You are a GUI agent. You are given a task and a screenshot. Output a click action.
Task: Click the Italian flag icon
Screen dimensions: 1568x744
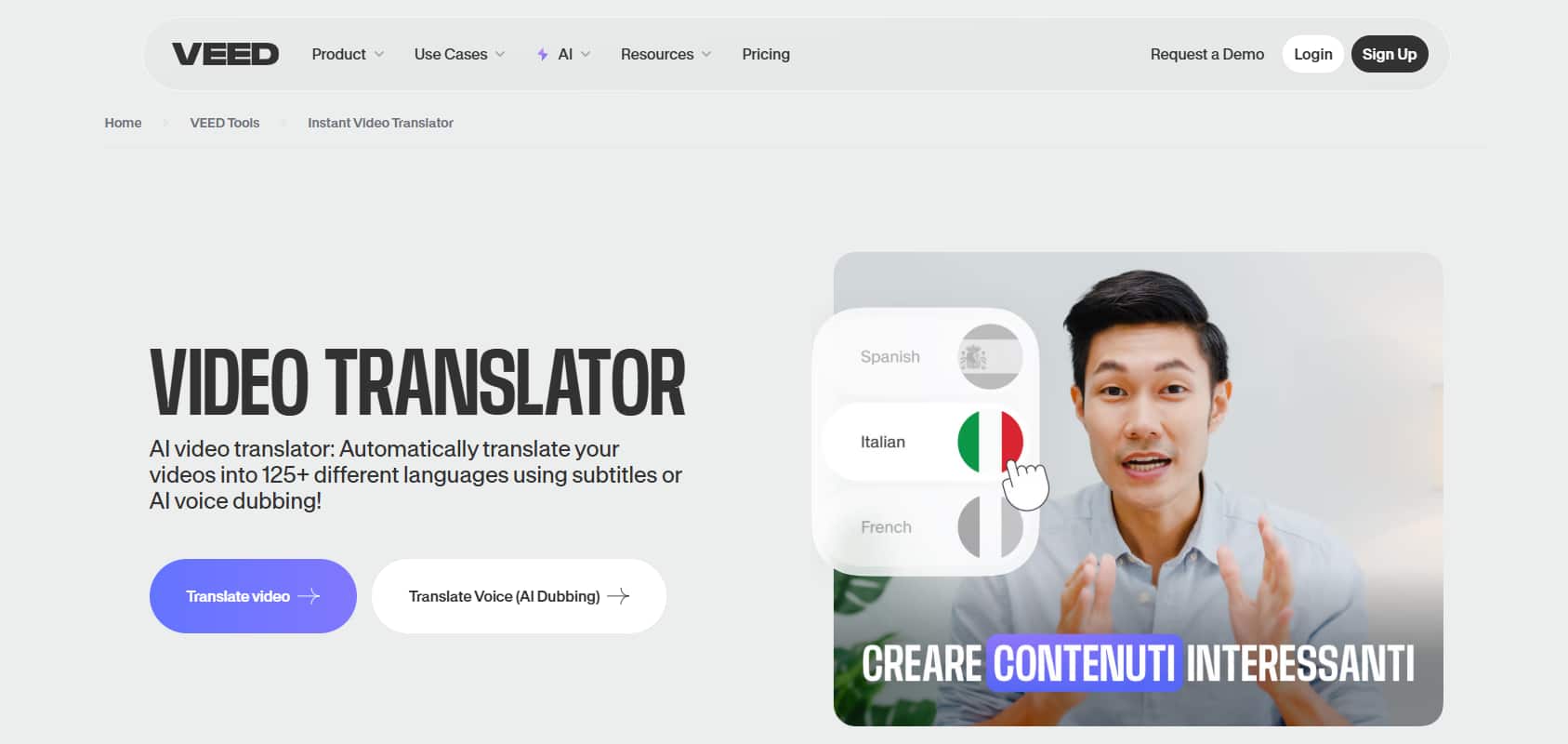point(990,442)
